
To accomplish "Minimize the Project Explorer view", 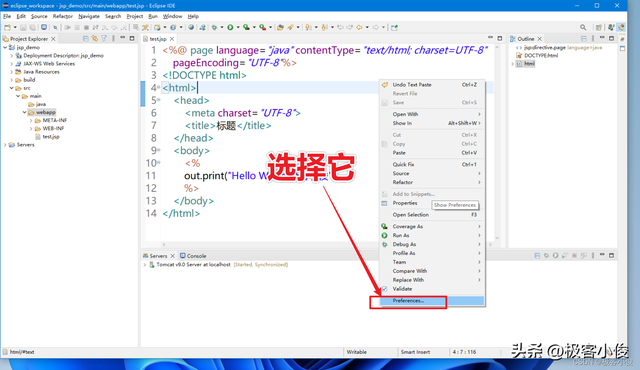I will 122,38.
